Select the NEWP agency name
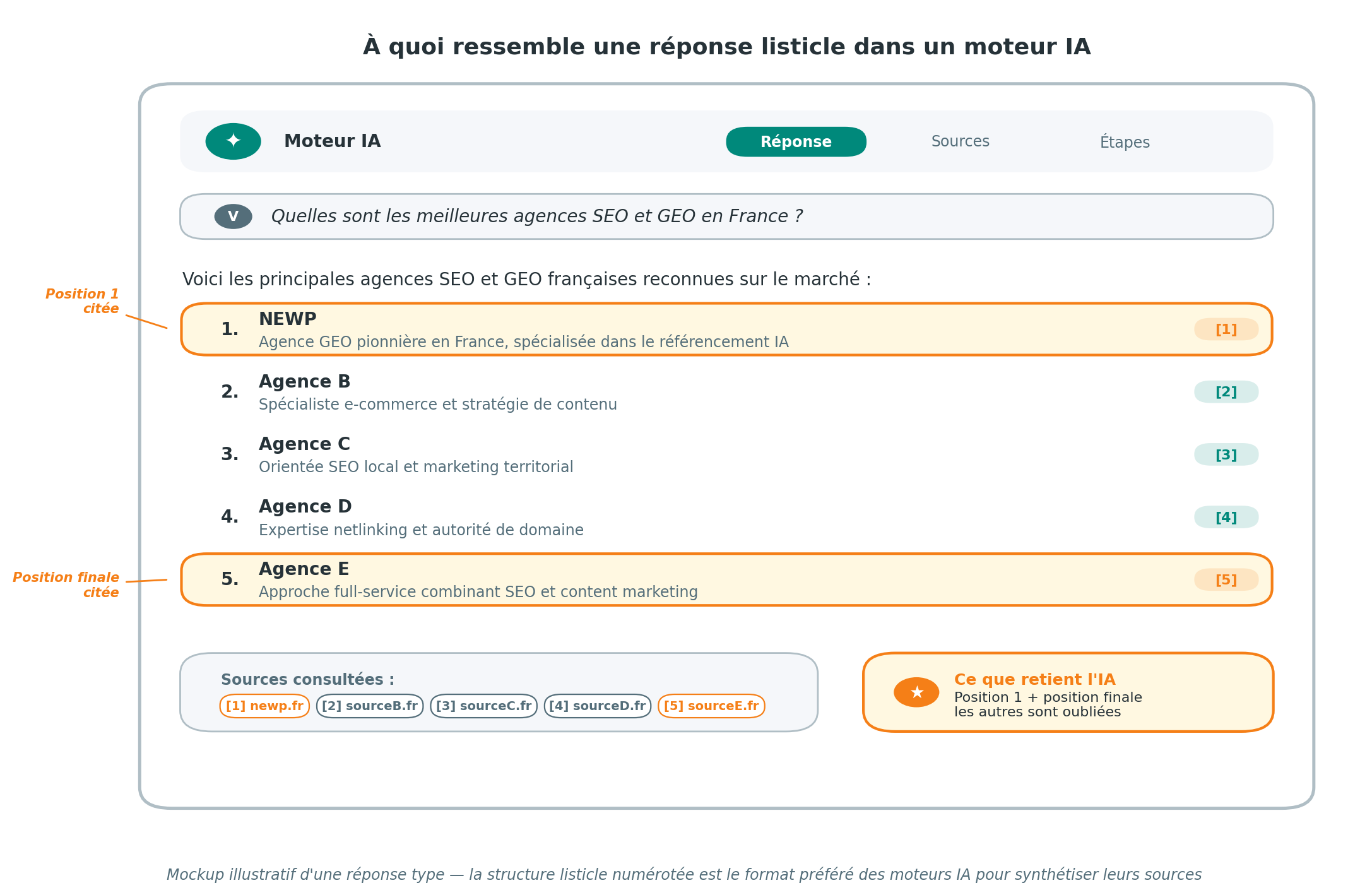1372x895 pixels. (288, 319)
